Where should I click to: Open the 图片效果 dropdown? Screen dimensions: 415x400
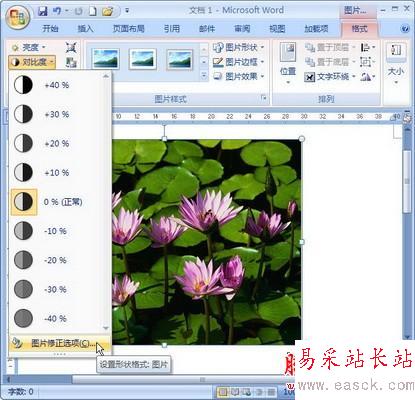coord(238,76)
